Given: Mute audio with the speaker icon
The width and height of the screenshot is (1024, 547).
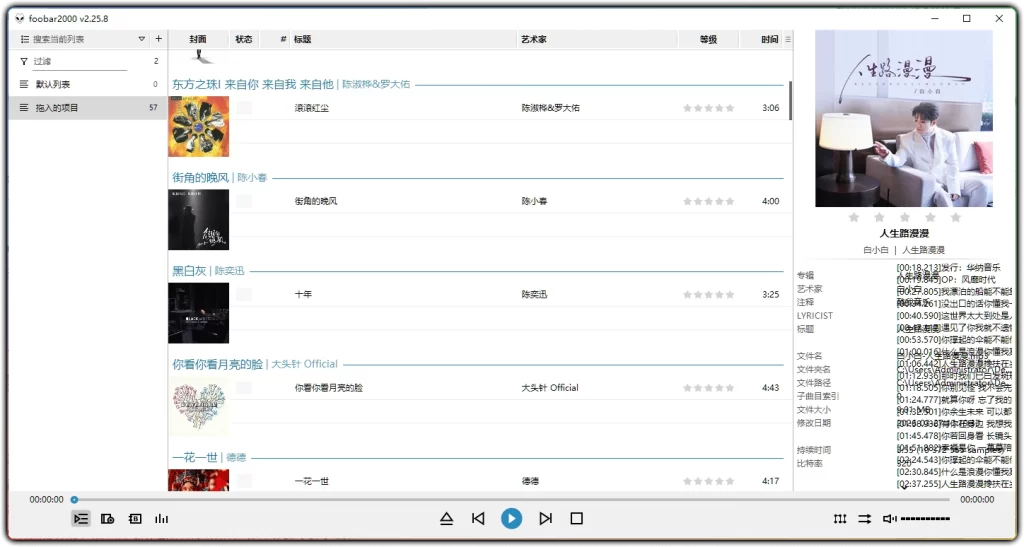Looking at the screenshot, I should [889, 519].
